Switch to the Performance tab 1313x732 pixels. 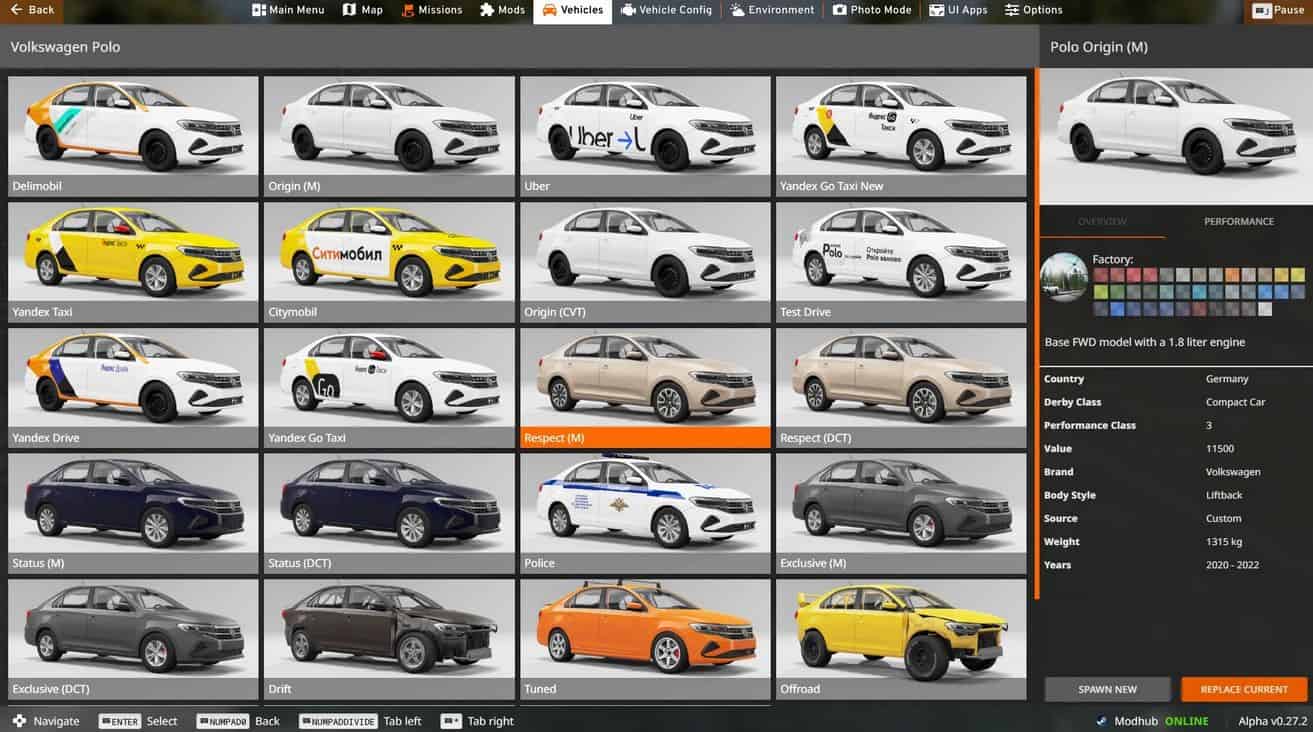1238,222
